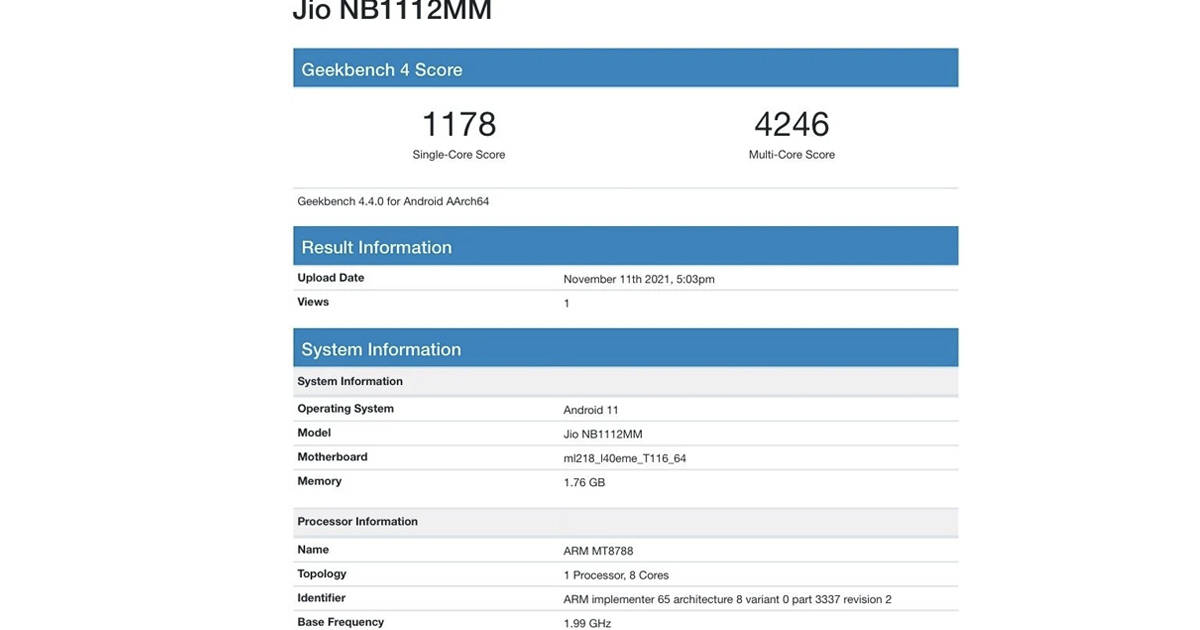Click the Memory value 1.76 GB
The height and width of the screenshot is (630, 1200).
coord(584,482)
